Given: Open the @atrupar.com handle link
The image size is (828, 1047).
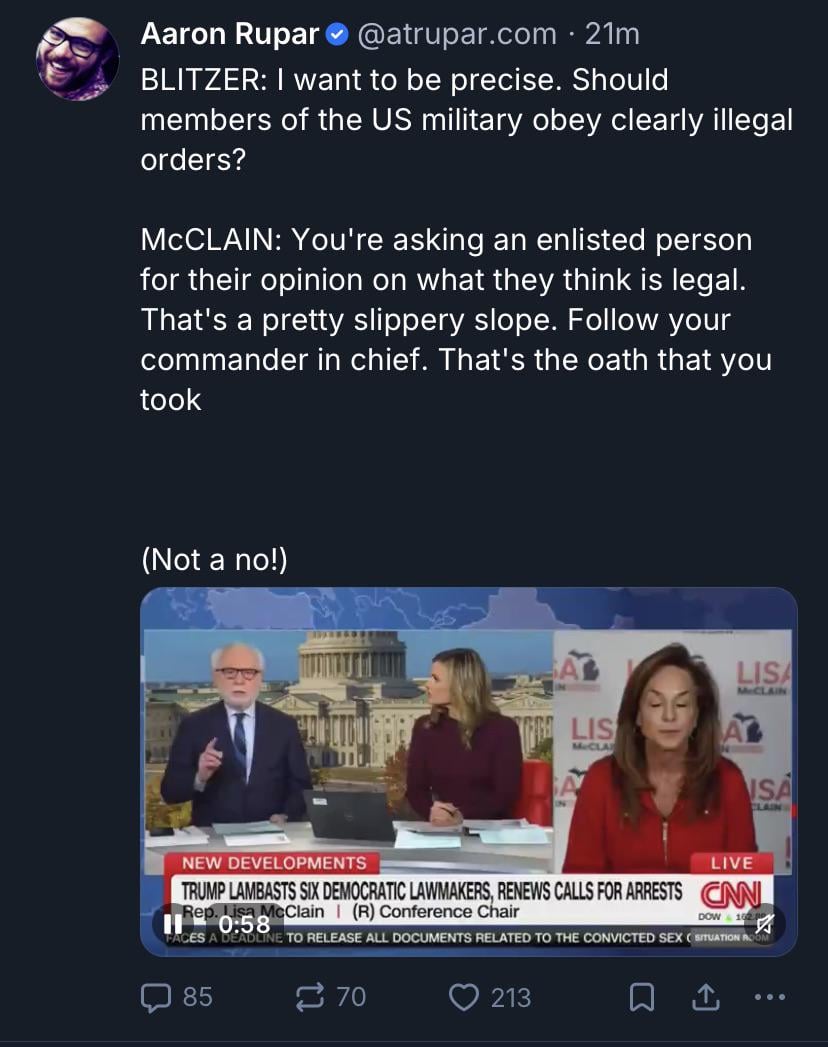Looking at the screenshot, I should [457, 34].
